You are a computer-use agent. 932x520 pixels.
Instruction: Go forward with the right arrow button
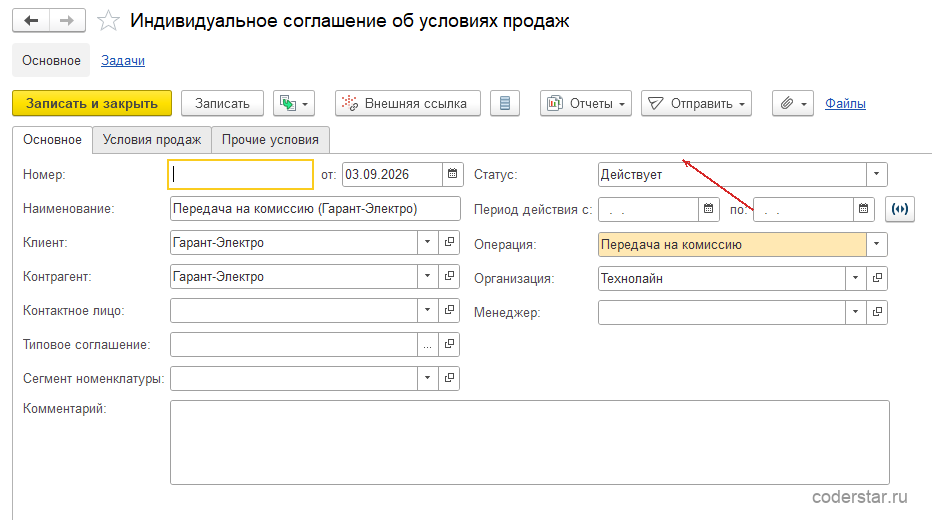point(67,21)
